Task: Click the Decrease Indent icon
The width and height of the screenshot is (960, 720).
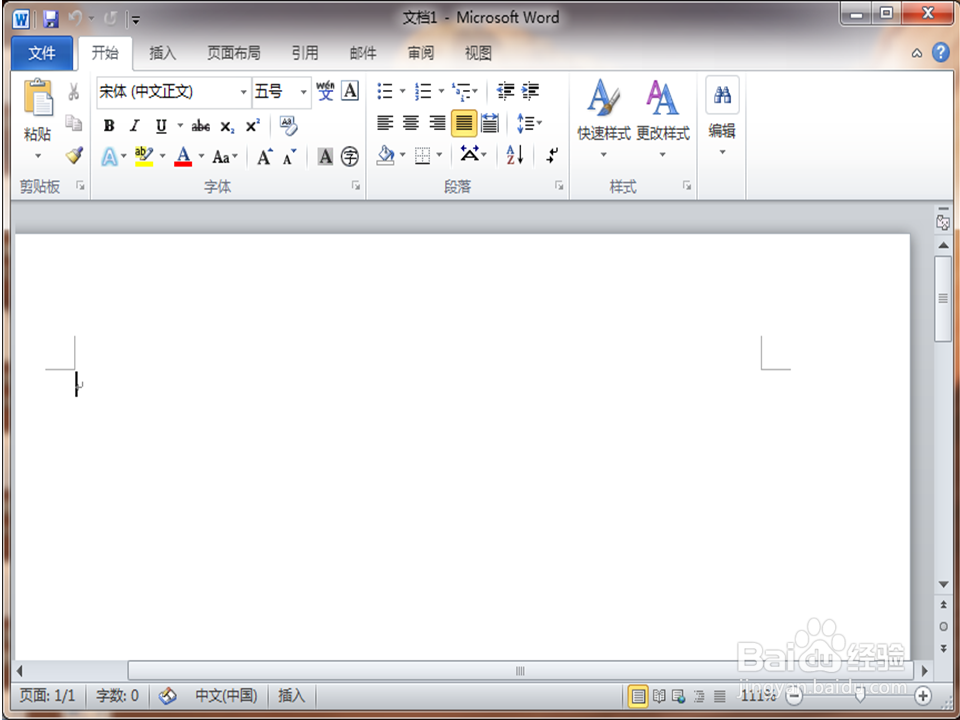Action: point(505,91)
